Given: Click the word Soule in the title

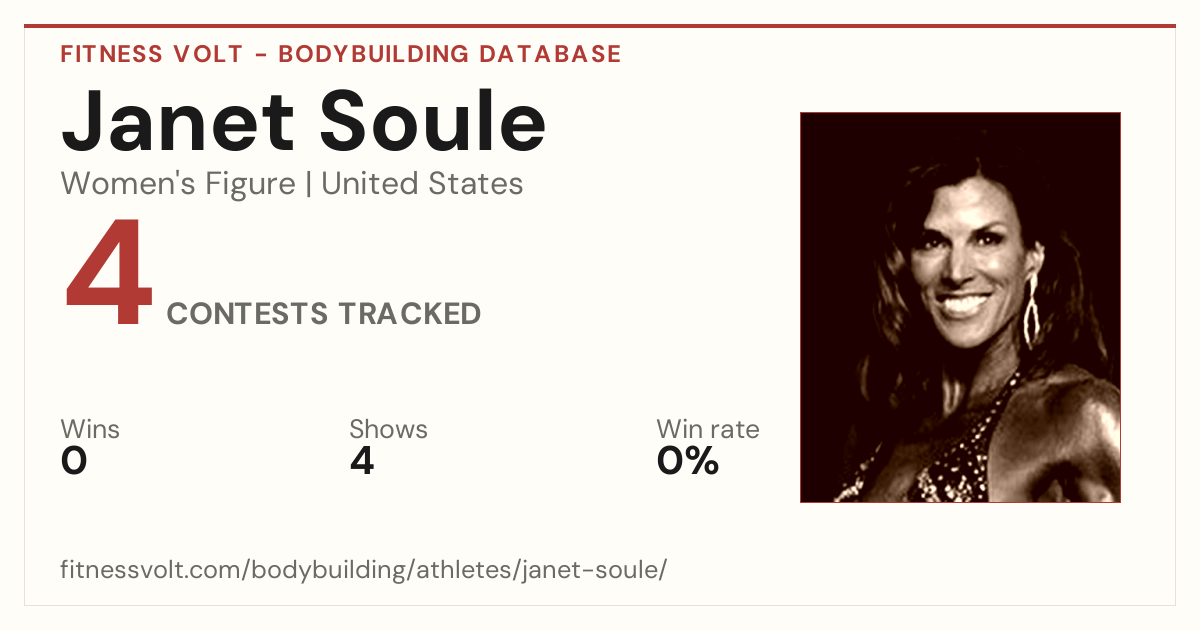Looking at the screenshot, I should pyautogui.click(x=434, y=122).
